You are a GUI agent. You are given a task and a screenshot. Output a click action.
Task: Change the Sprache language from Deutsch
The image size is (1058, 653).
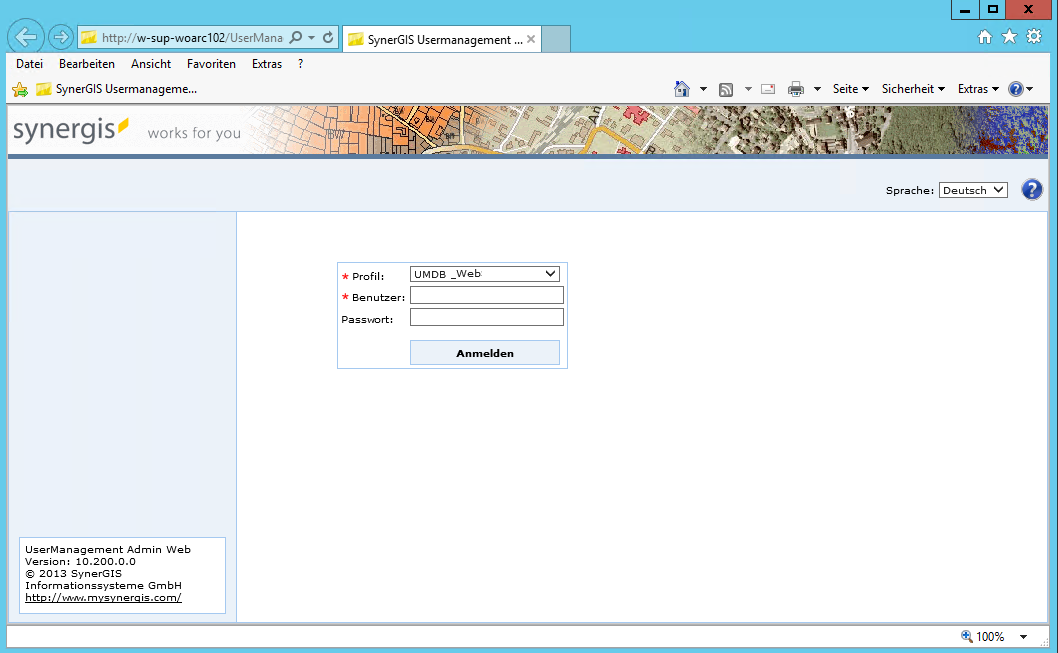point(972,189)
